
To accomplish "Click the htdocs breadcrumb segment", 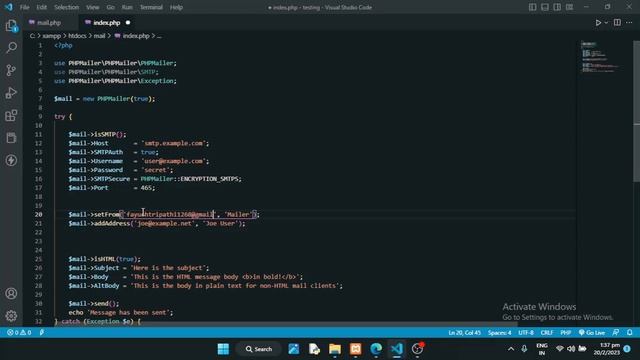I will [77, 36].
